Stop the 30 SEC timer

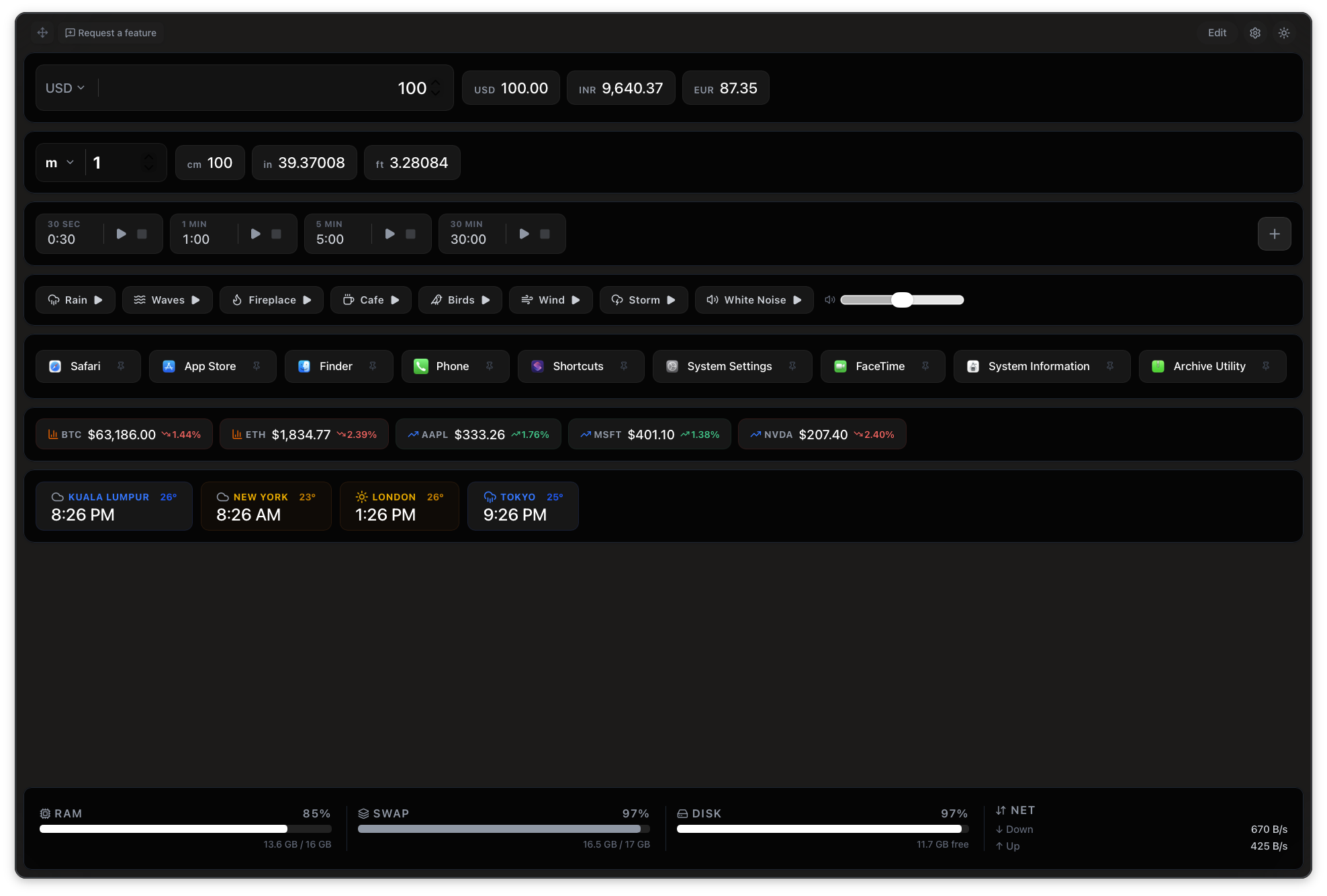[142, 234]
